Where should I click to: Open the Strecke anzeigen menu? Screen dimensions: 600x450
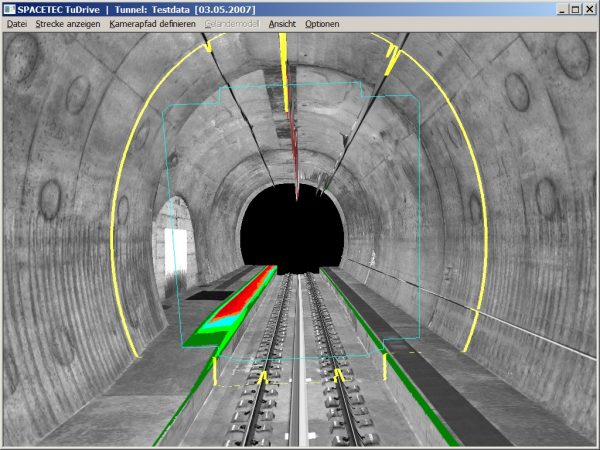tap(67, 23)
